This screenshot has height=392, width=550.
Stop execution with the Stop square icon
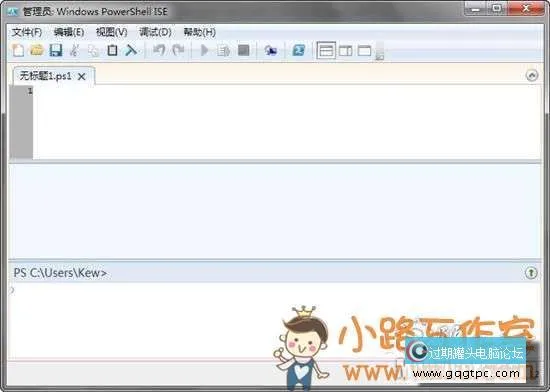coord(243,50)
